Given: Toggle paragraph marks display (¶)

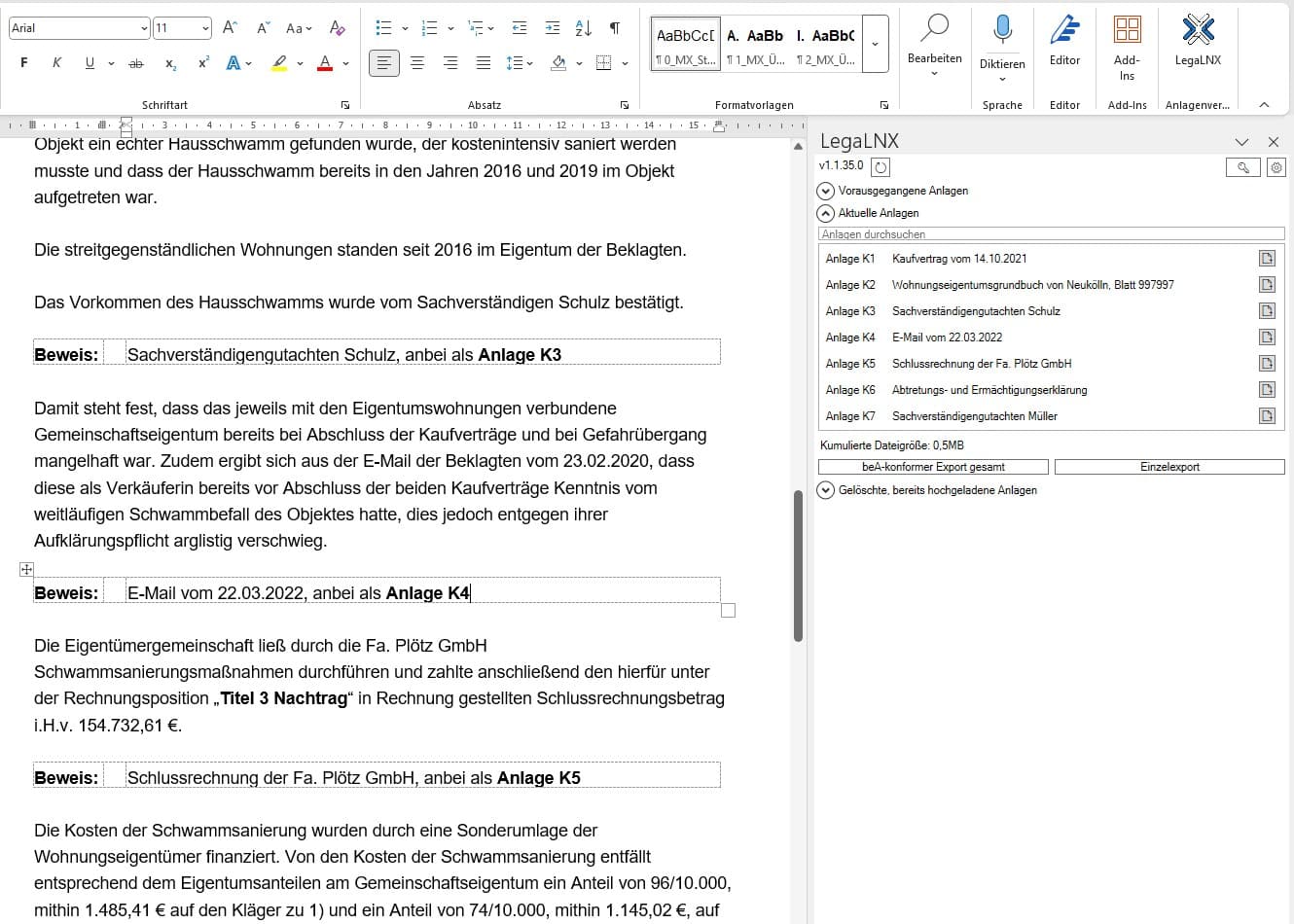Looking at the screenshot, I should tap(614, 28).
